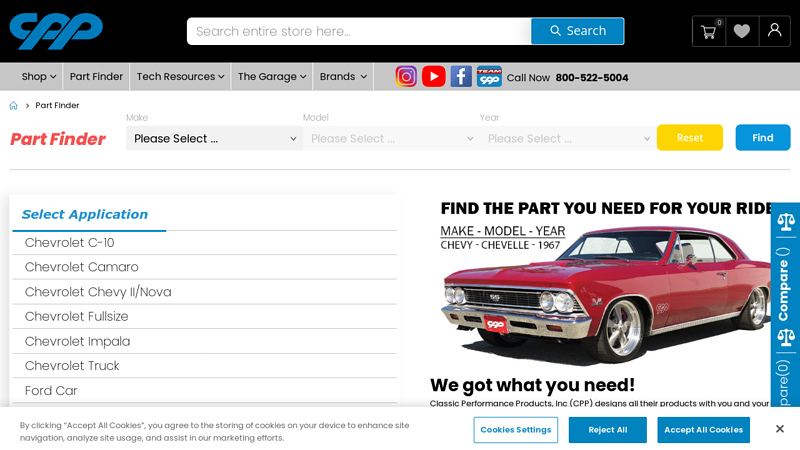Open the Compare side panel label
Viewport: 800px width, 450px height.
784,284
